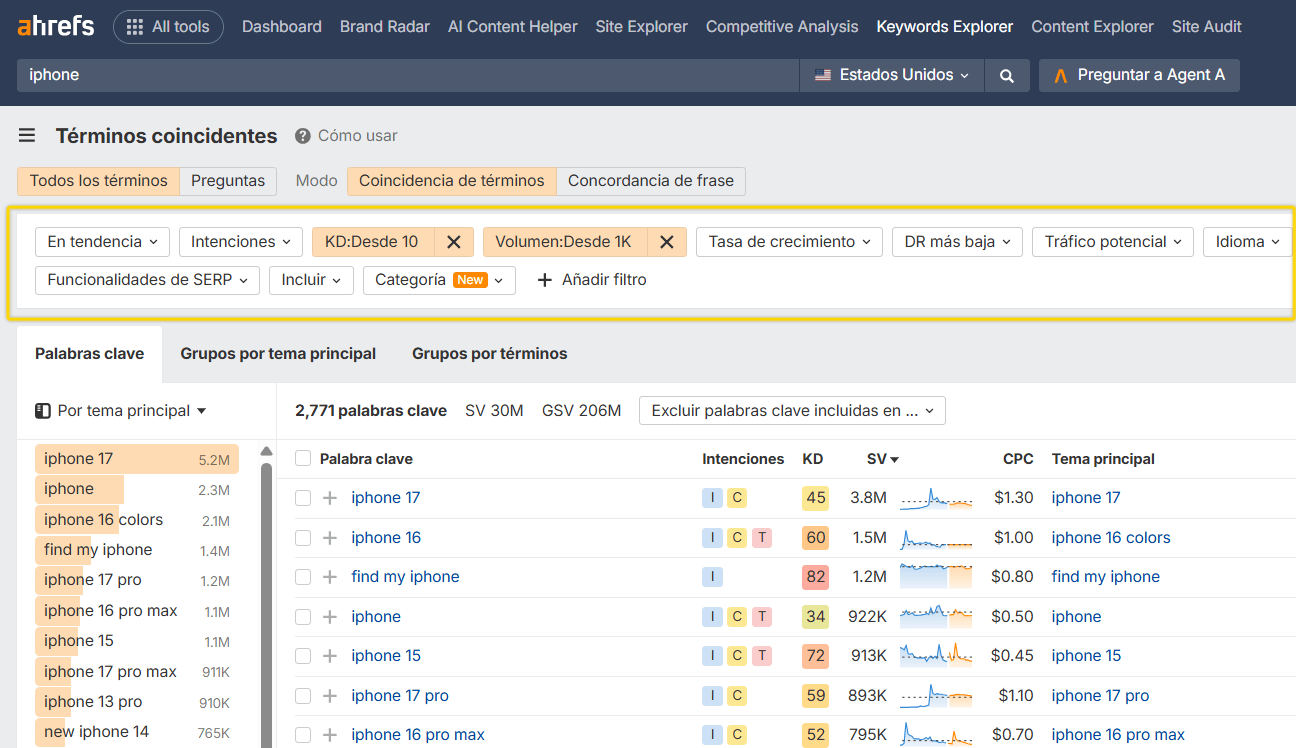Select Concordancia de frase mode
Screen dimensions: 1296x748
tap(651, 181)
